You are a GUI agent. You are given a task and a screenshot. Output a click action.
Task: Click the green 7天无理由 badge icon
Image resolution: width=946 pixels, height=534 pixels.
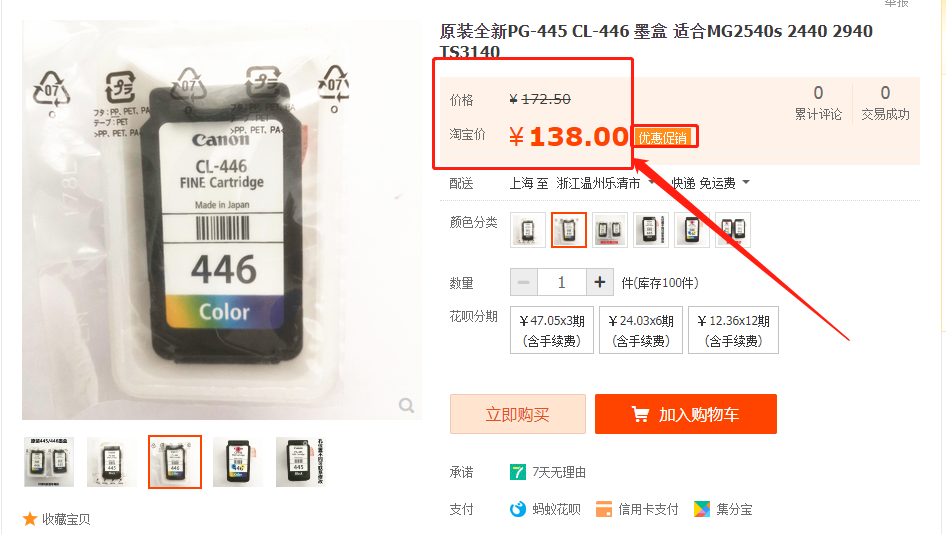tap(518, 472)
